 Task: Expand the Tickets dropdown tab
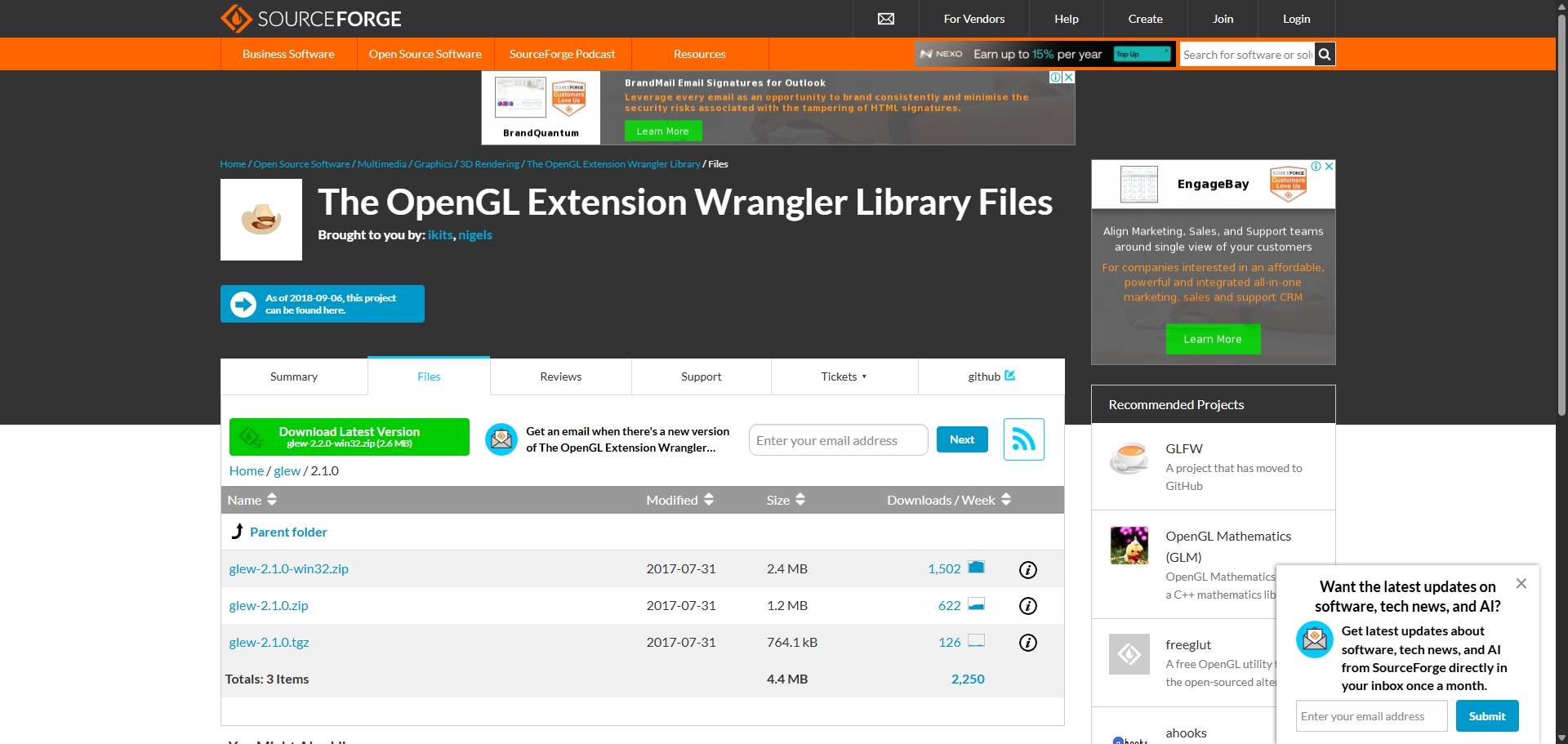[x=844, y=376]
